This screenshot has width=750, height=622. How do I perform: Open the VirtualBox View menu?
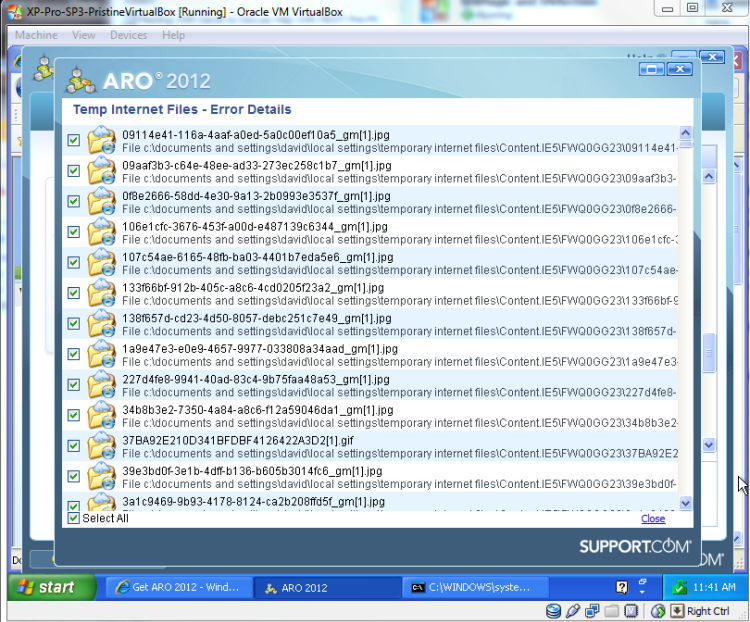tap(84, 35)
